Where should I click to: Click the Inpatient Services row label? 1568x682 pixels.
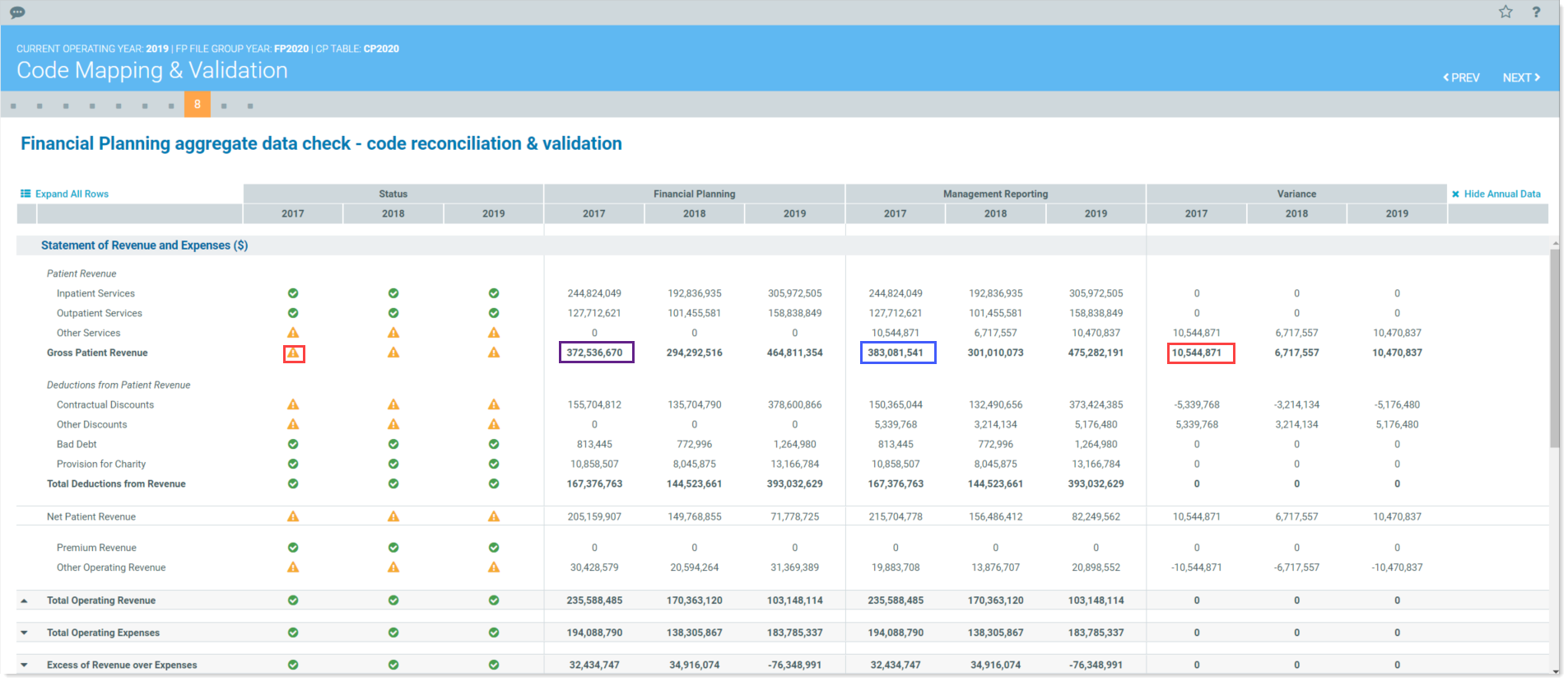(x=95, y=293)
